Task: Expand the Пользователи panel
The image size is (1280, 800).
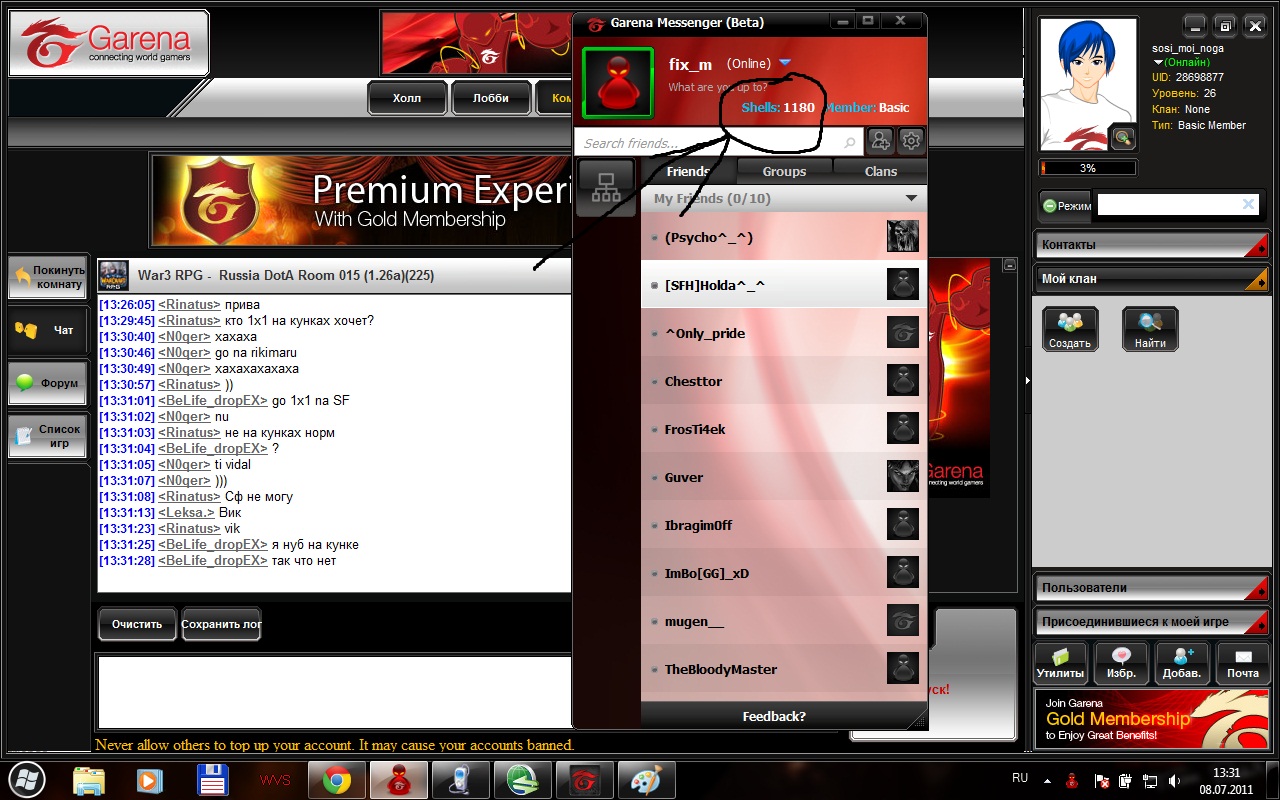Action: [x=1151, y=588]
